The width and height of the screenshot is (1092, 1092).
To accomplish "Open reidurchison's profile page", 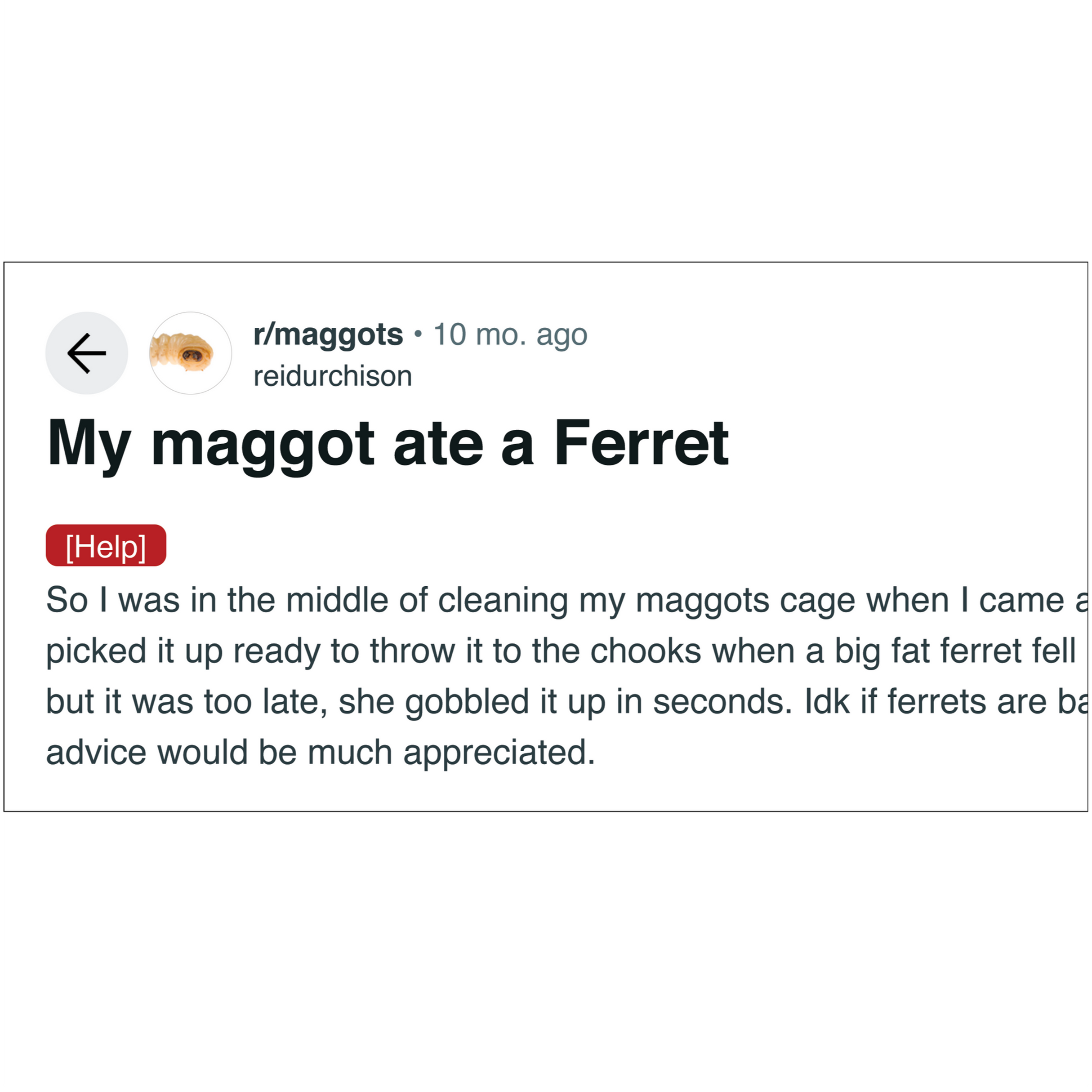I will click(333, 375).
